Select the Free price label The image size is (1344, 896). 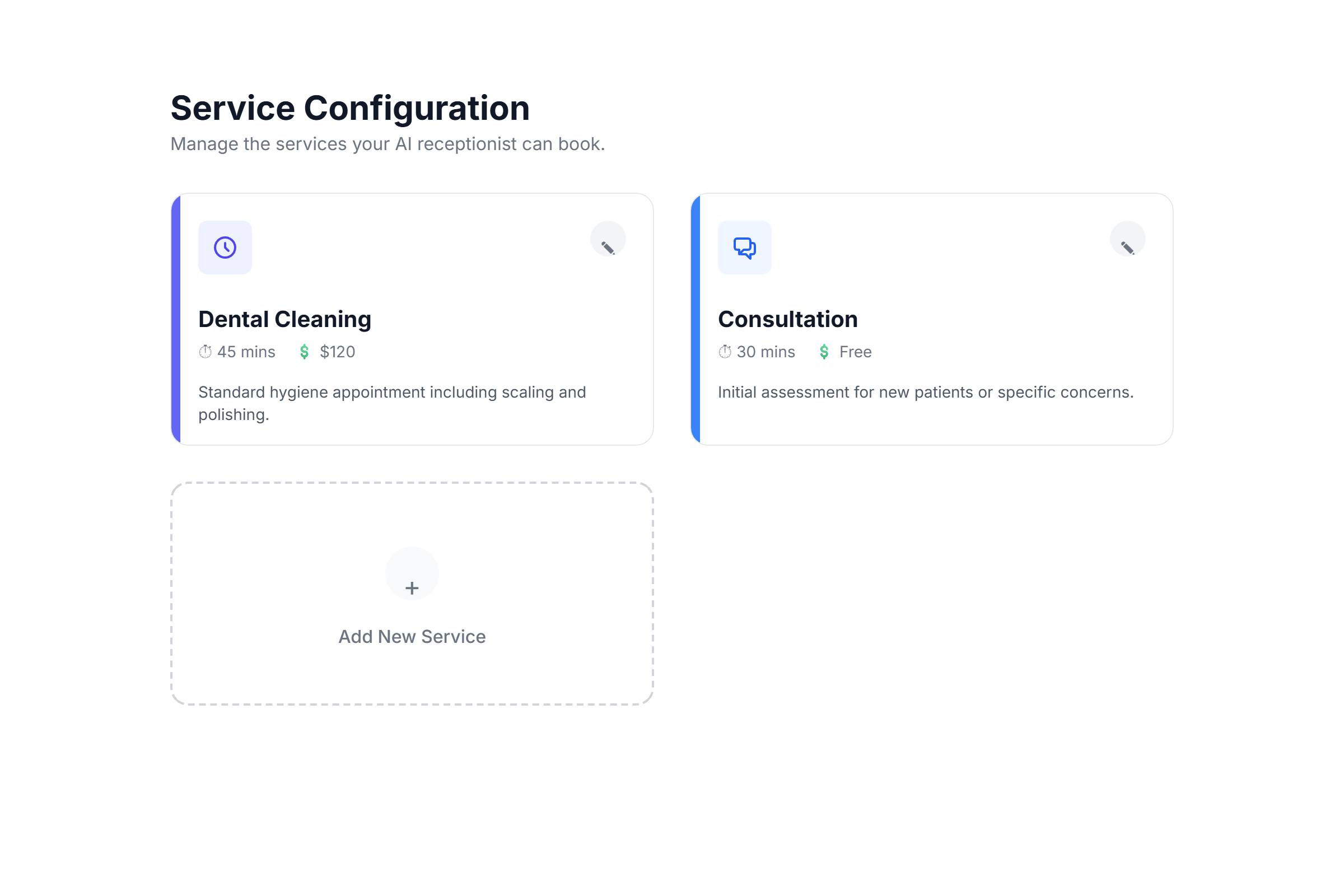(x=856, y=352)
